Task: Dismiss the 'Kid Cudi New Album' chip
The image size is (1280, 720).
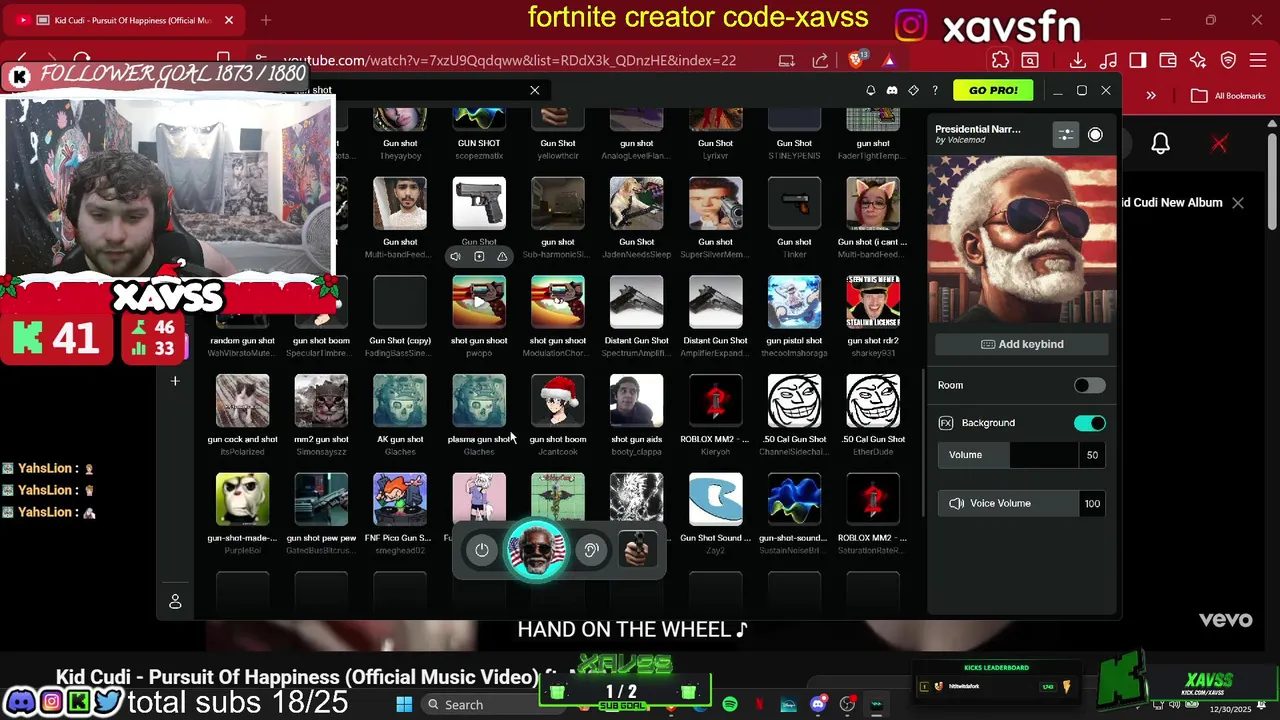Action: pyautogui.click(x=1238, y=203)
